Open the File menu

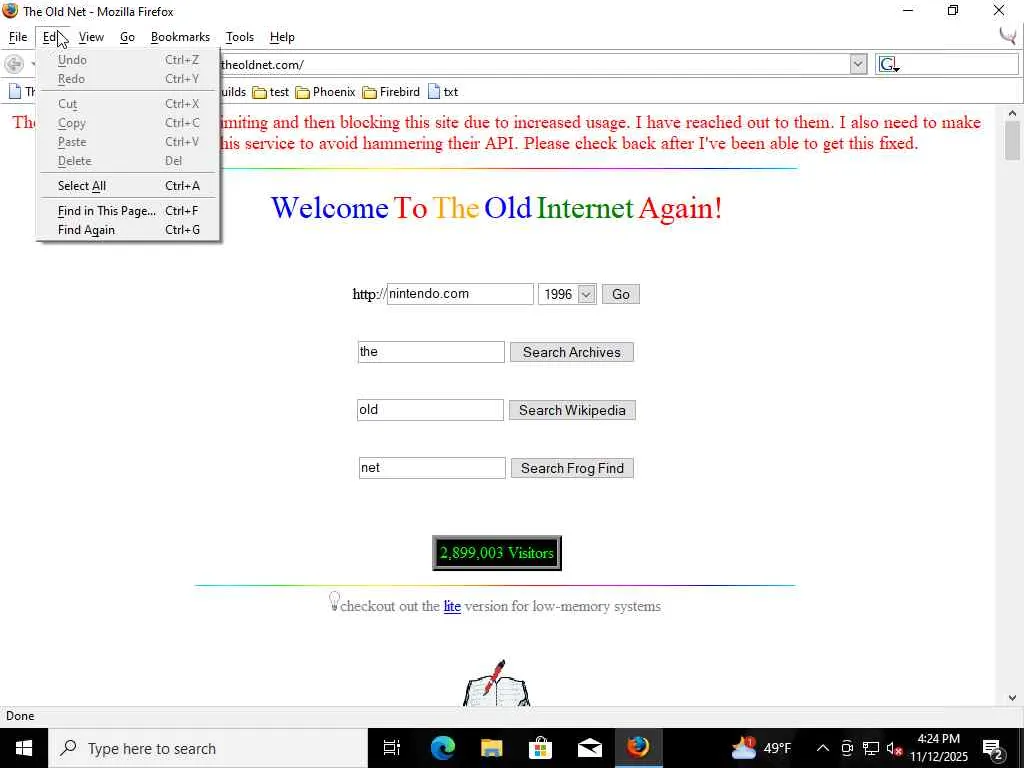[18, 37]
